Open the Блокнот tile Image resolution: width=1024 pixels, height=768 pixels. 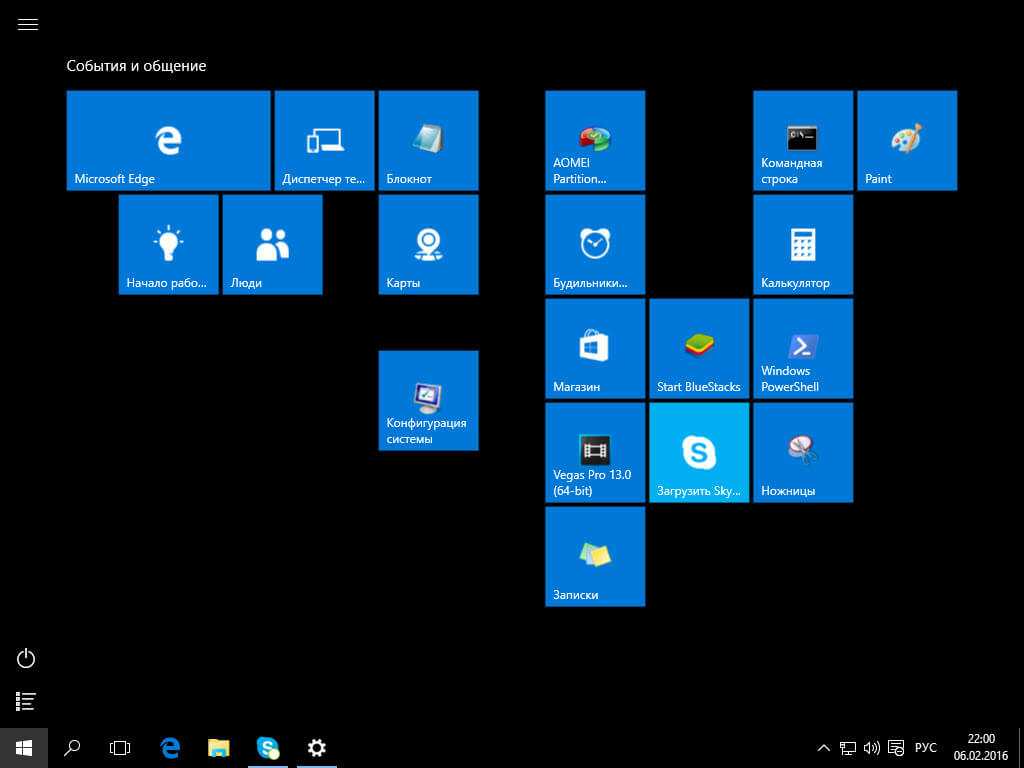[428, 140]
